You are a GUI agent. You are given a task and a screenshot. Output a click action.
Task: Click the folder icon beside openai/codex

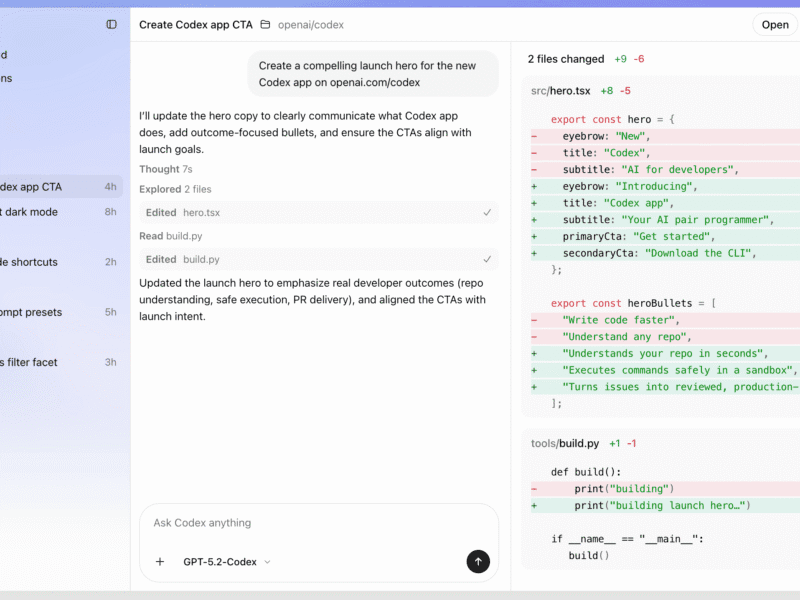click(x=265, y=25)
